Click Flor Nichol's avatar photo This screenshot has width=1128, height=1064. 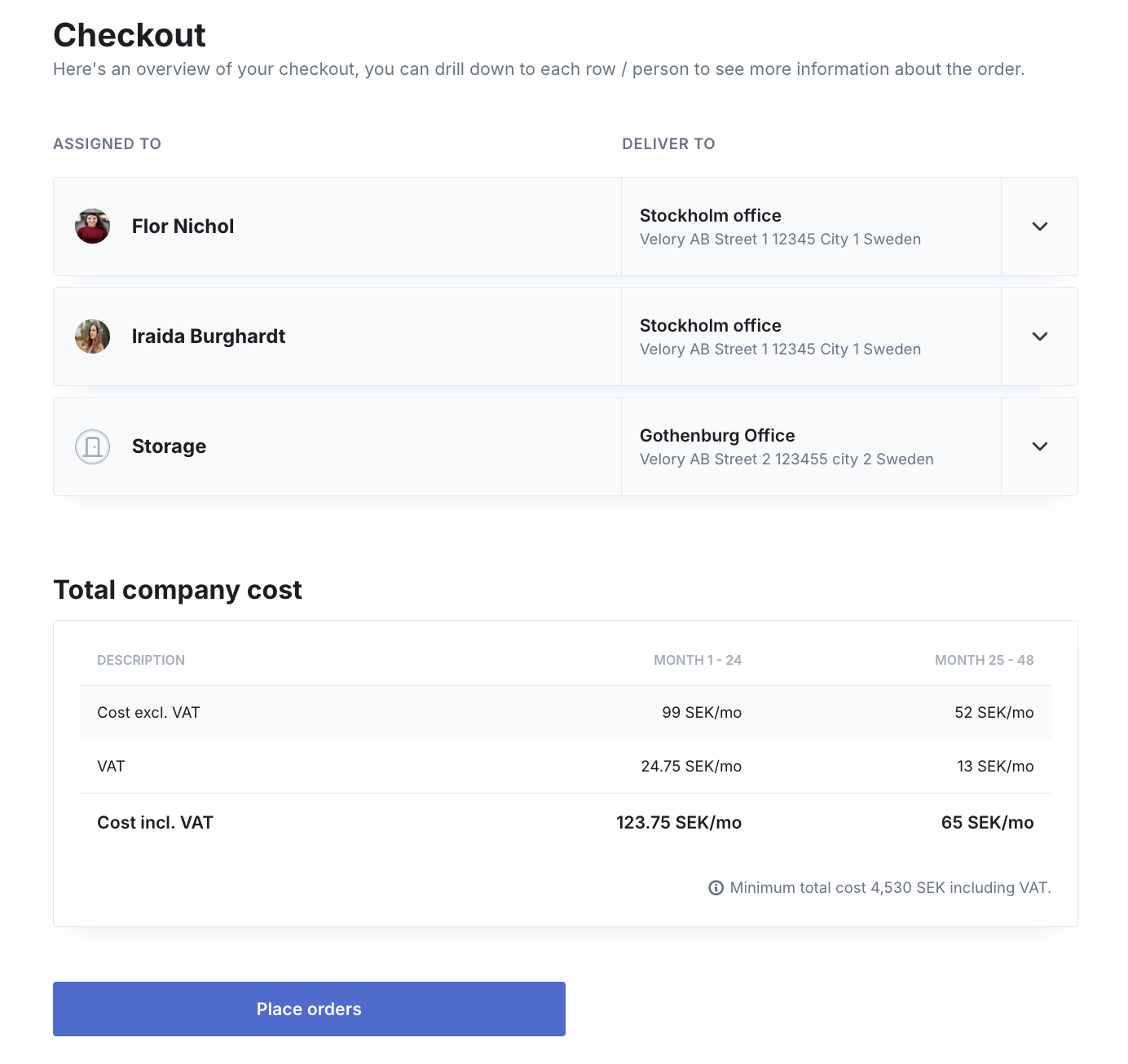click(x=93, y=226)
